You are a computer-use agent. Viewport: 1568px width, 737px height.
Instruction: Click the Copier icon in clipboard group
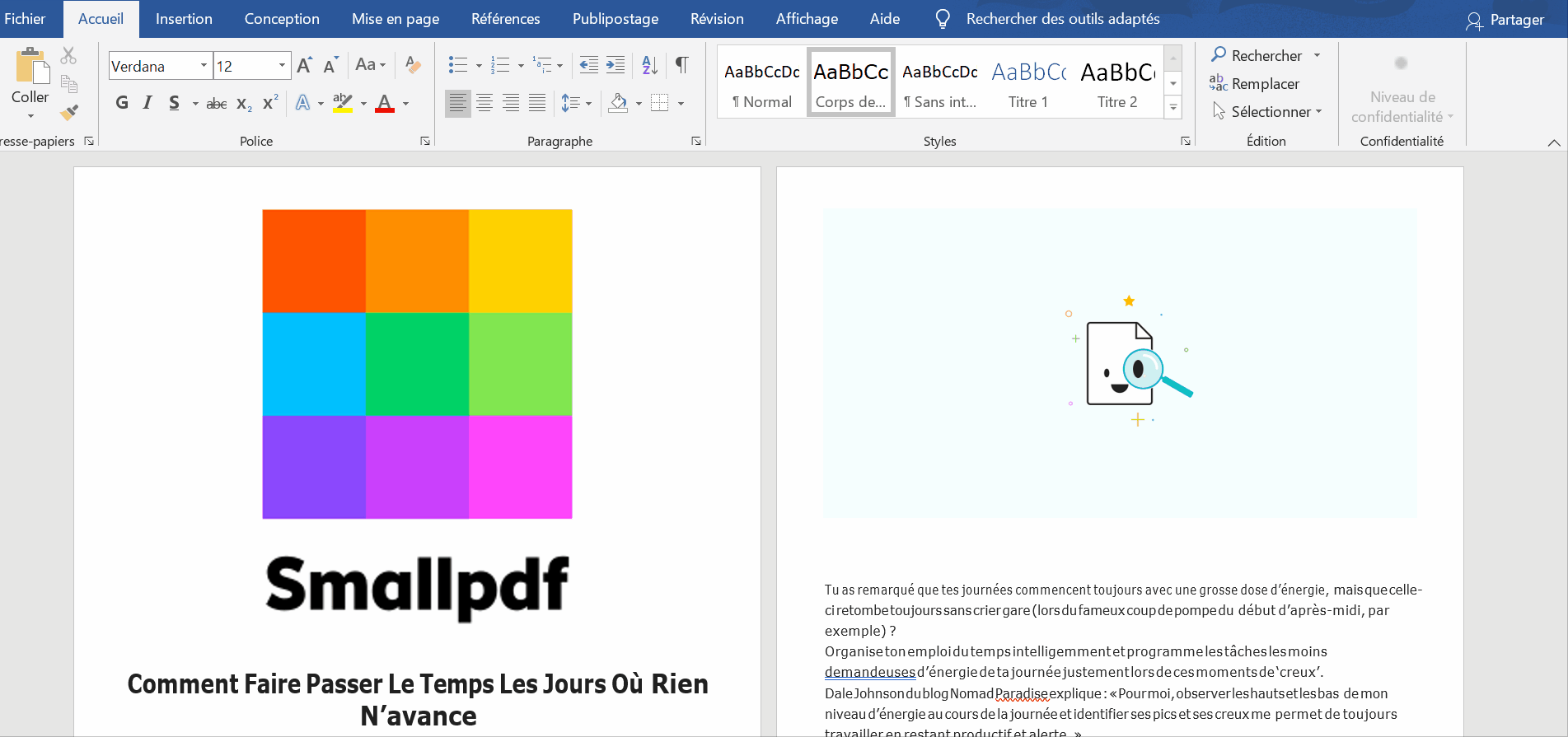pyautogui.click(x=69, y=83)
